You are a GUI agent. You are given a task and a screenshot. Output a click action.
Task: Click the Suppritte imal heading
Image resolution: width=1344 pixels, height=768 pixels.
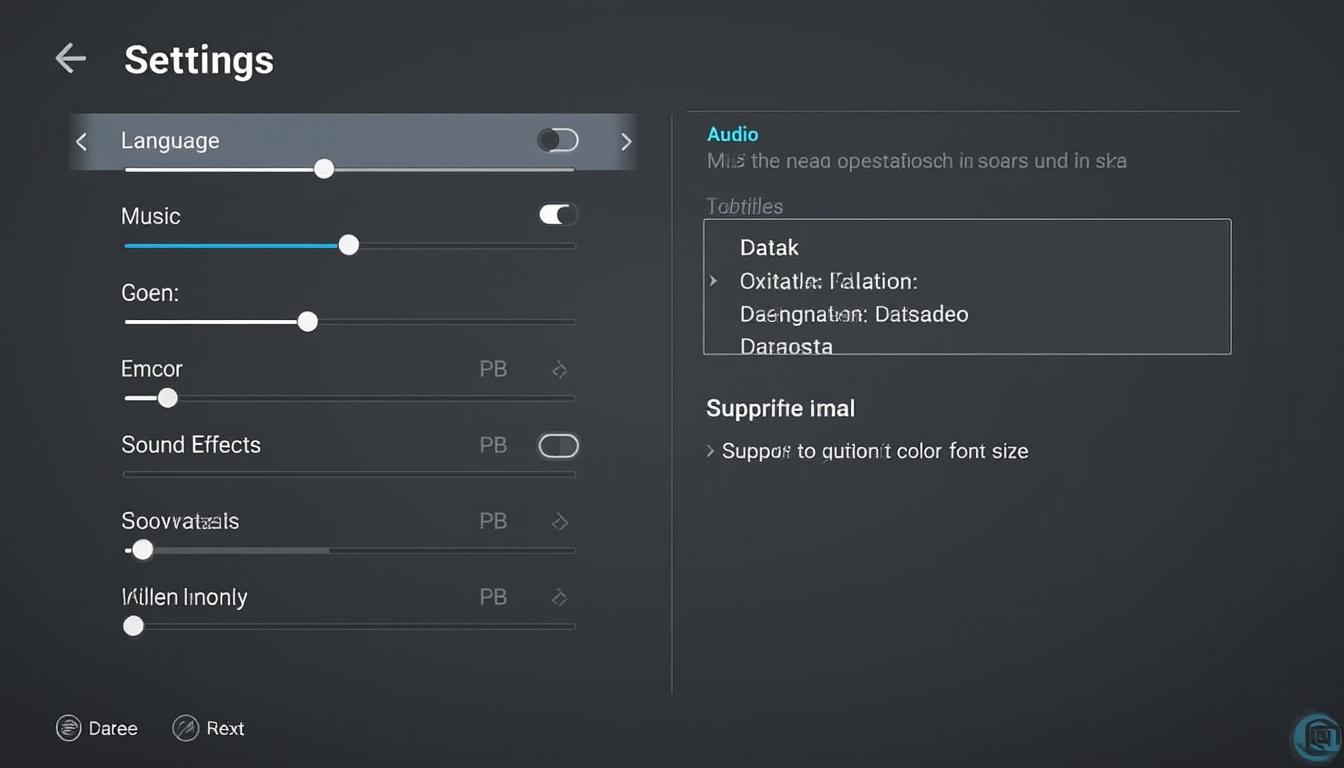[x=780, y=408]
